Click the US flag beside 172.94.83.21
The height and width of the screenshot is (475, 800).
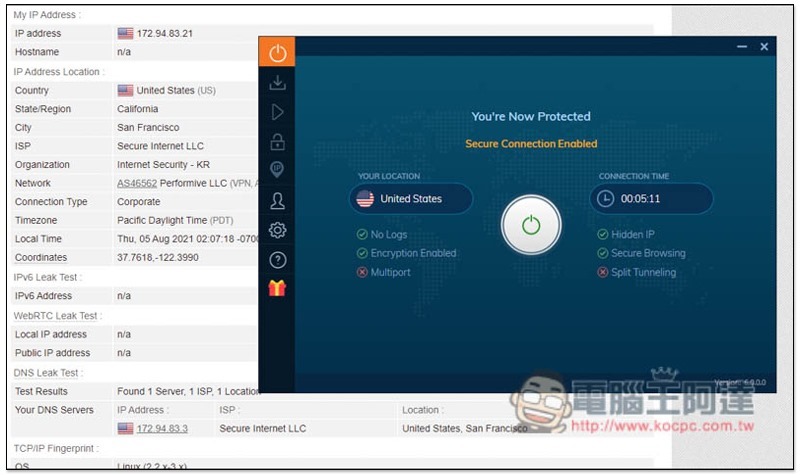125,34
